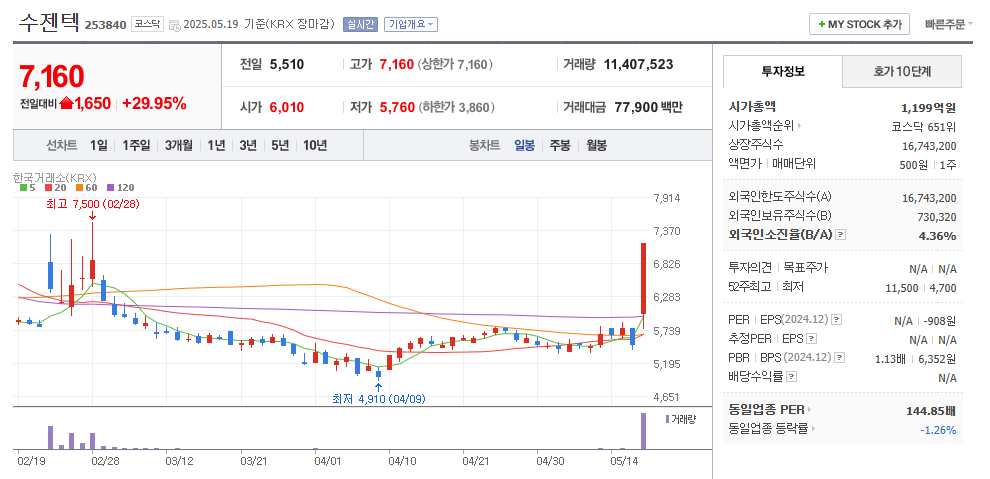Select the 1주일 line chart period

click(136, 145)
